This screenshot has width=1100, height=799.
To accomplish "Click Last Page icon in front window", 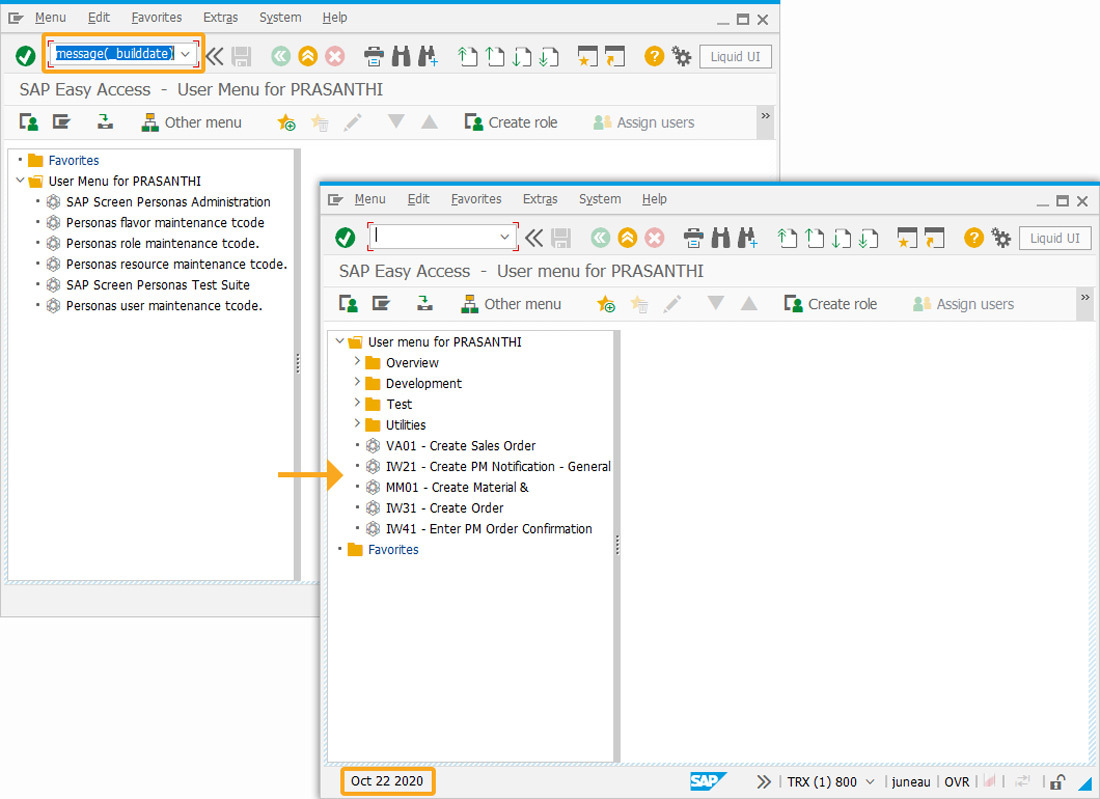I will (868, 238).
